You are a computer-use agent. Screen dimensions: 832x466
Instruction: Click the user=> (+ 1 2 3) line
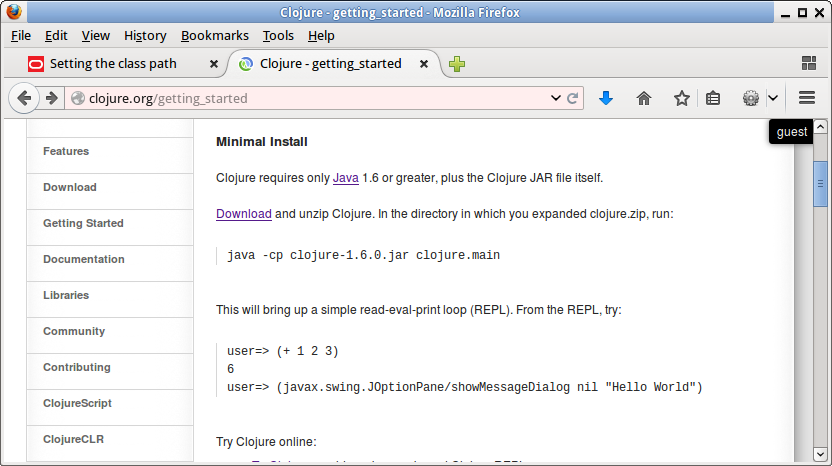282,351
